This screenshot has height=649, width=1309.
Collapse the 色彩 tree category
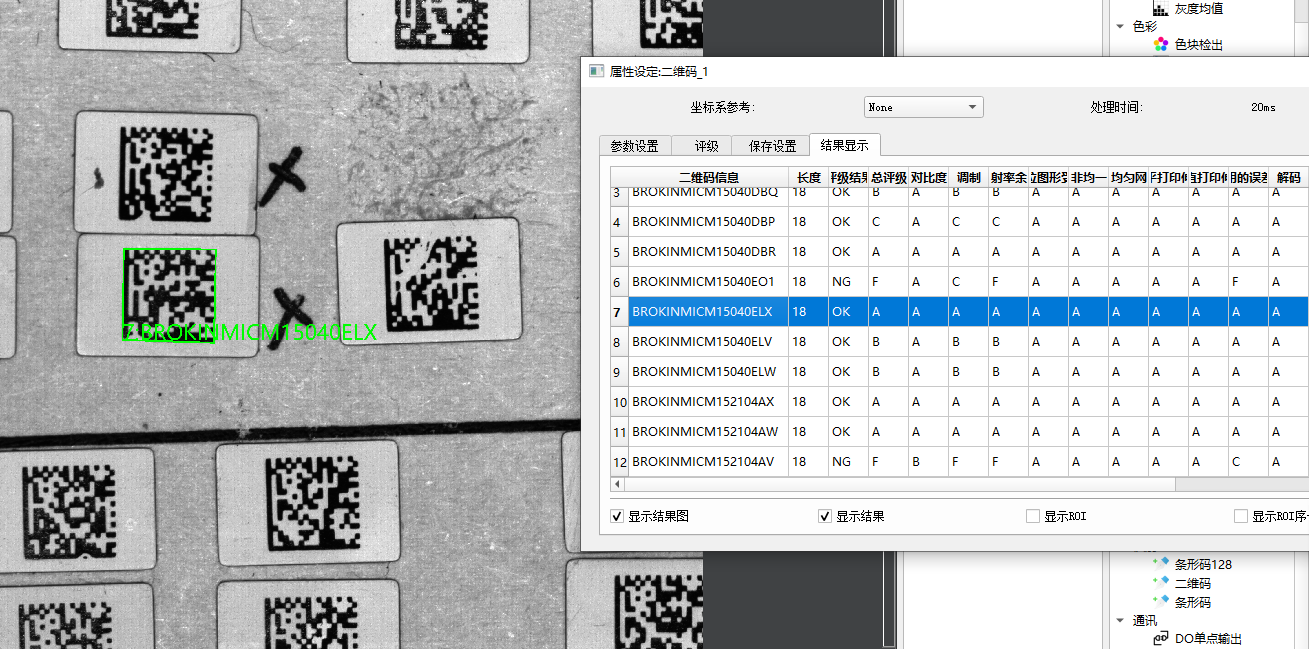[1120, 26]
